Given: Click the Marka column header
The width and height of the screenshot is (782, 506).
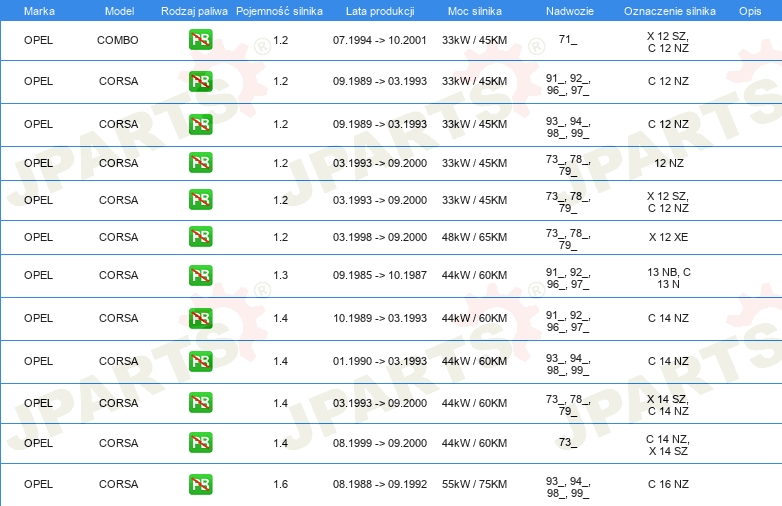Looking at the screenshot, I should 39,11.
